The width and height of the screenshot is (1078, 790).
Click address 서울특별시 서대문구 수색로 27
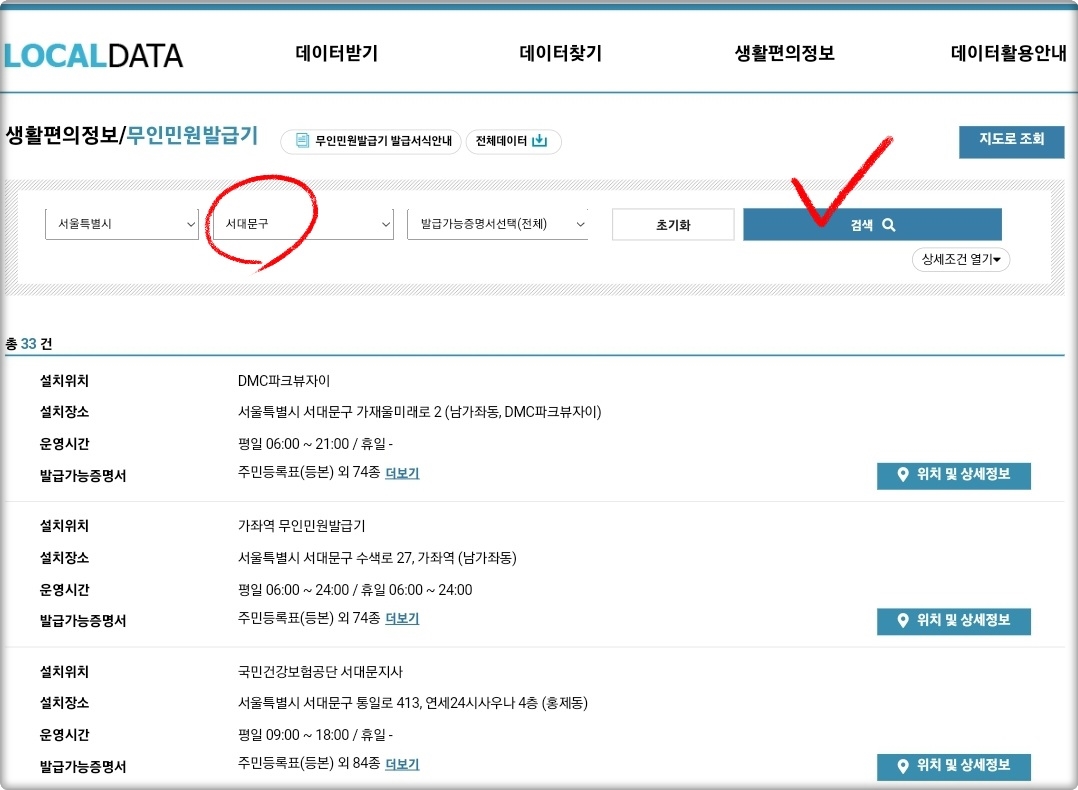click(377, 558)
